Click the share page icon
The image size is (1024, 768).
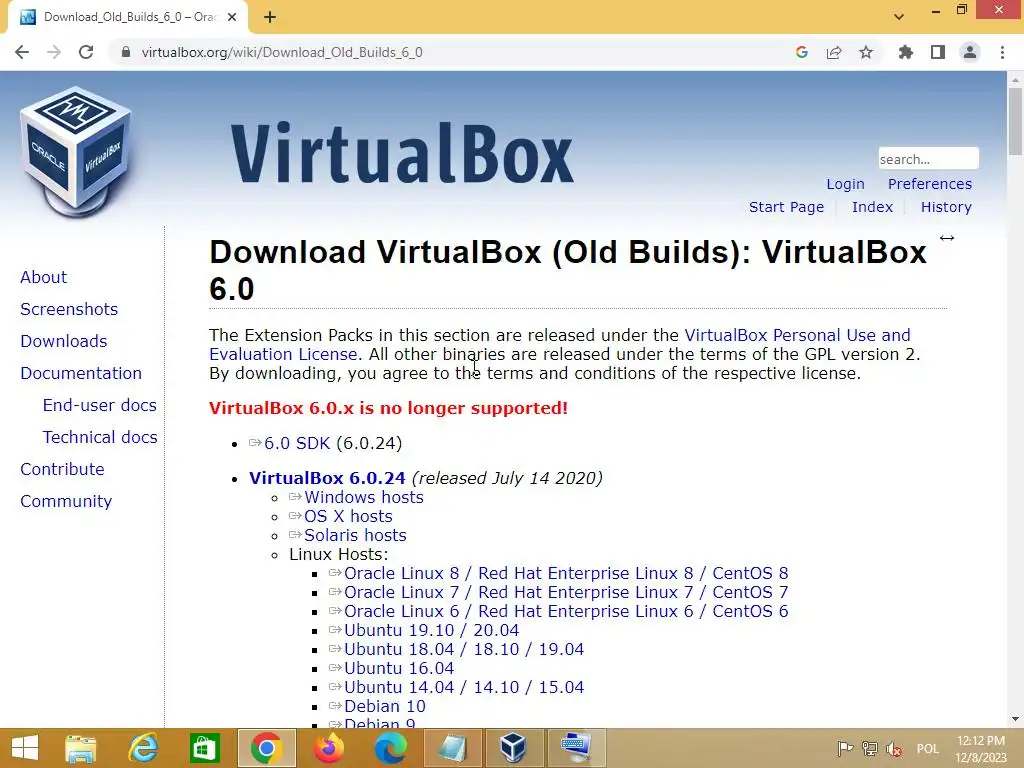[x=834, y=52]
